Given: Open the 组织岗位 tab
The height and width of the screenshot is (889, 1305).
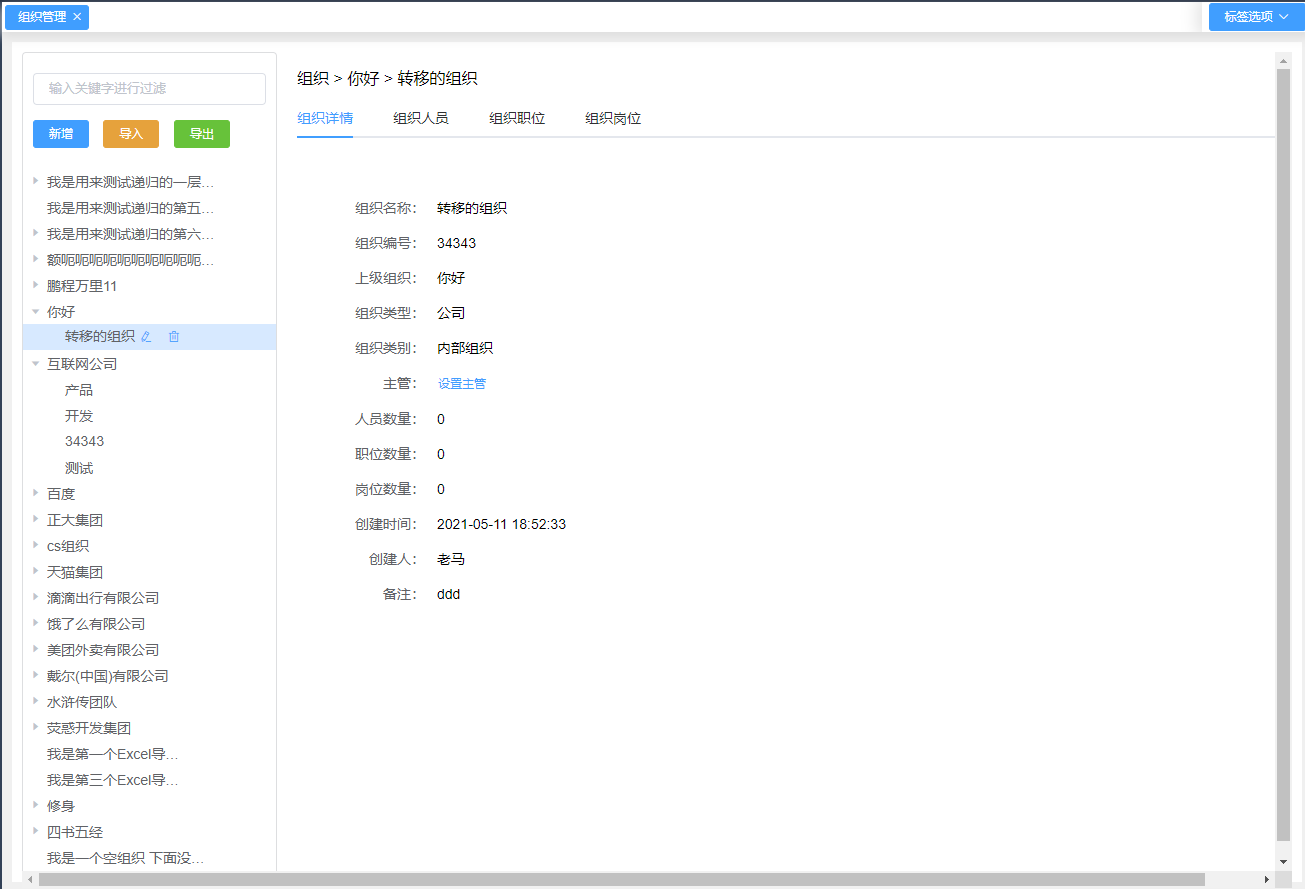Looking at the screenshot, I should 612,118.
